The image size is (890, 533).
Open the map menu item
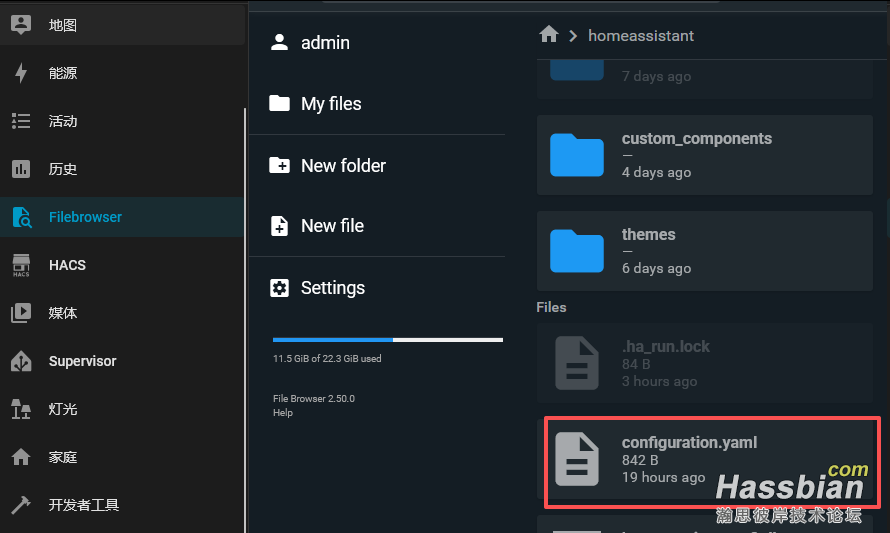[62, 25]
